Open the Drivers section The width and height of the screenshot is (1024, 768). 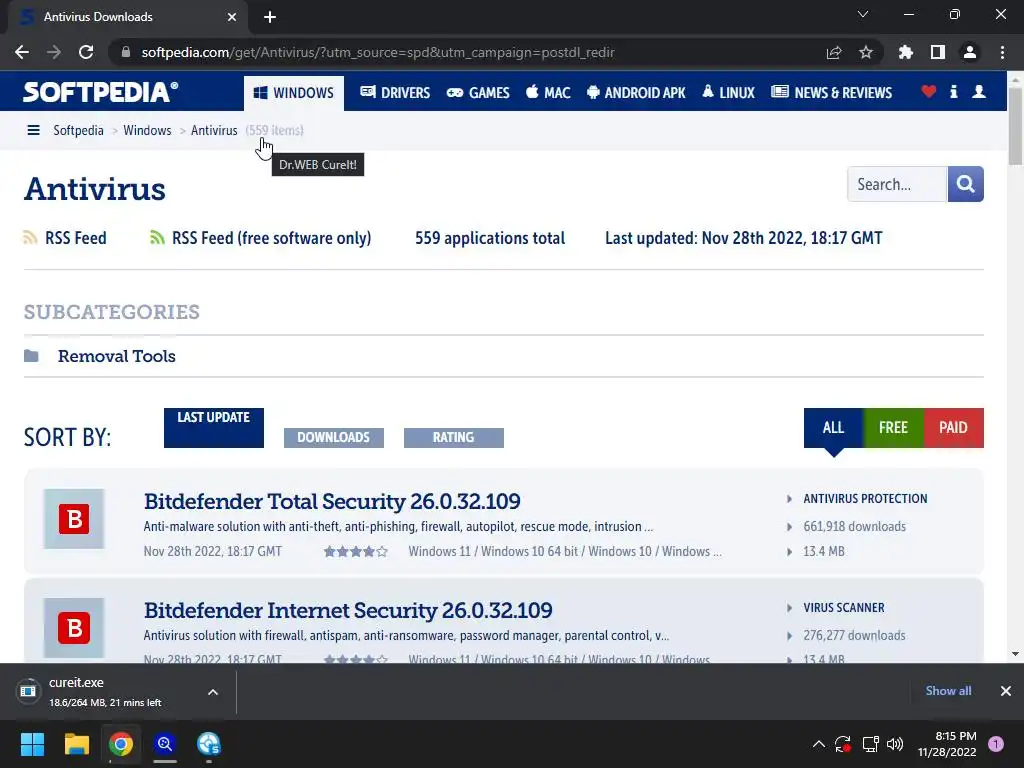(x=395, y=93)
